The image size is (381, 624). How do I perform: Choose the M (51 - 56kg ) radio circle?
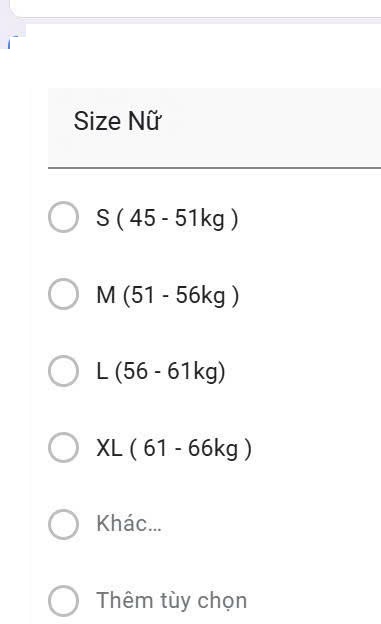(x=63, y=294)
